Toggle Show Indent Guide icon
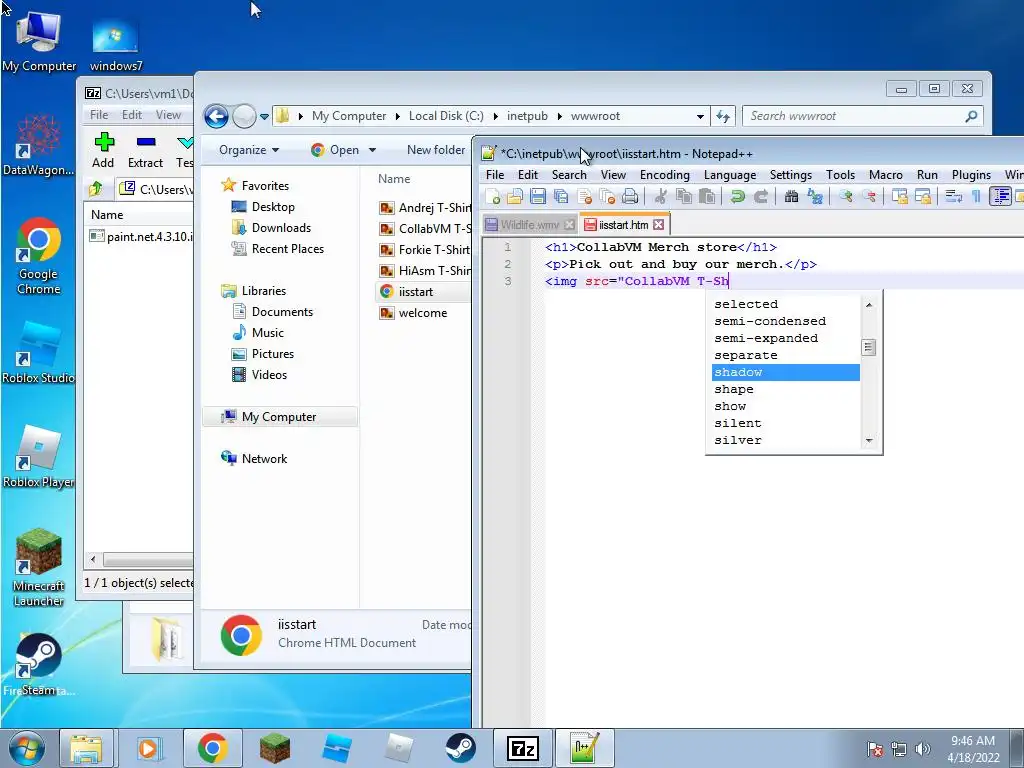 (1000, 196)
